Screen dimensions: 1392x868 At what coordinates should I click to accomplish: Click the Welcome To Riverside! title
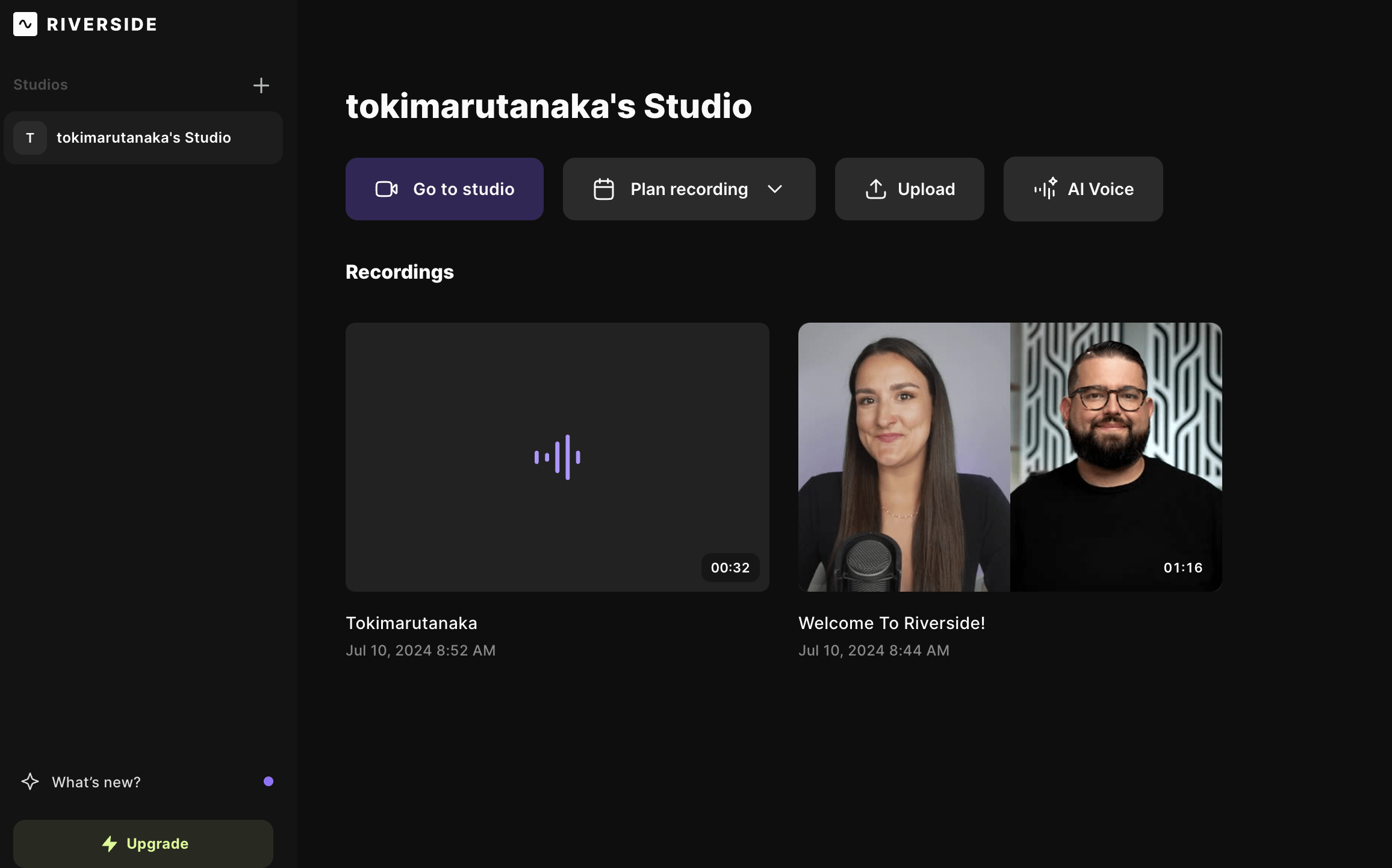892,623
